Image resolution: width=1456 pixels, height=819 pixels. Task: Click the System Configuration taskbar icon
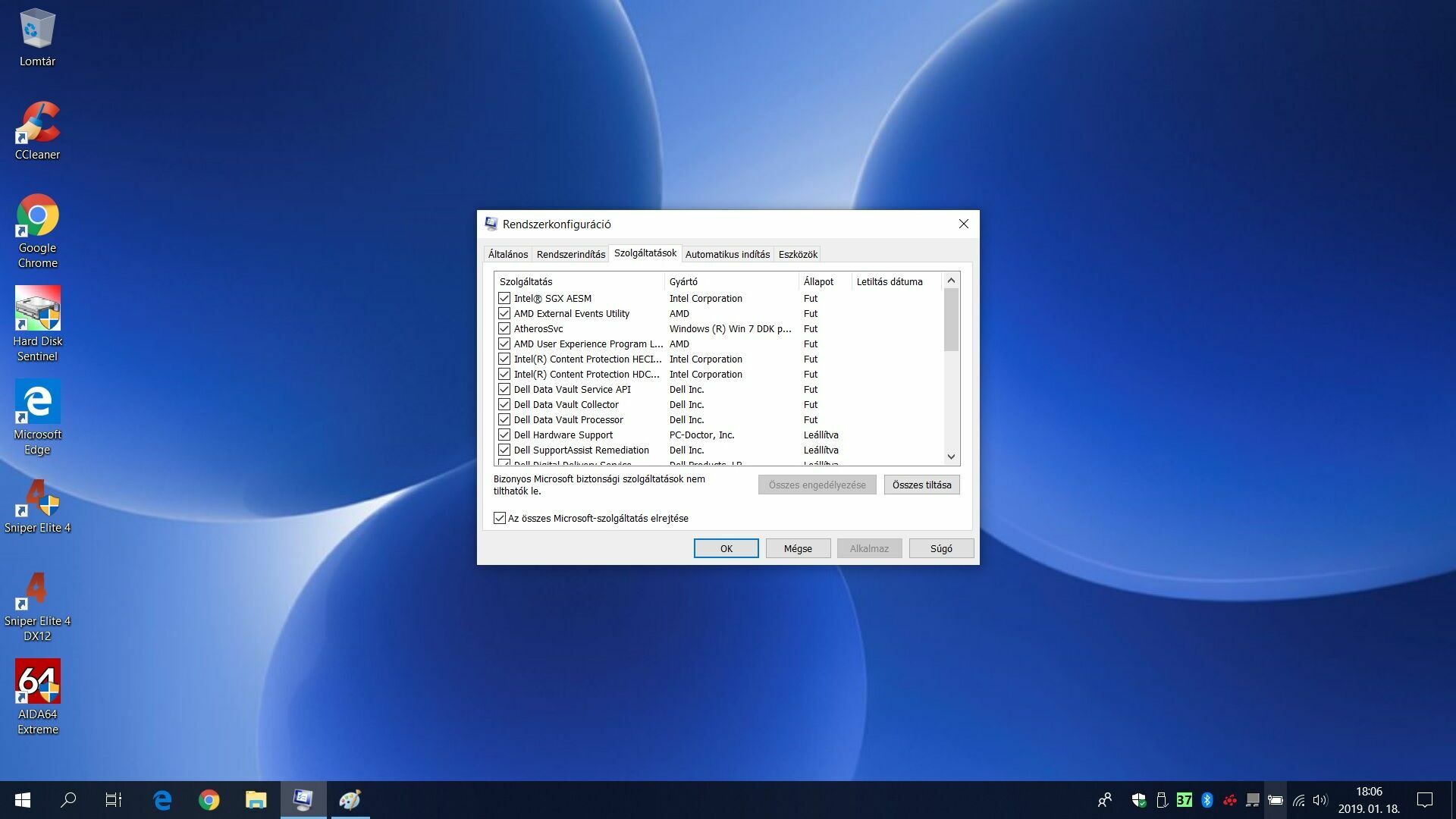(303, 800)
